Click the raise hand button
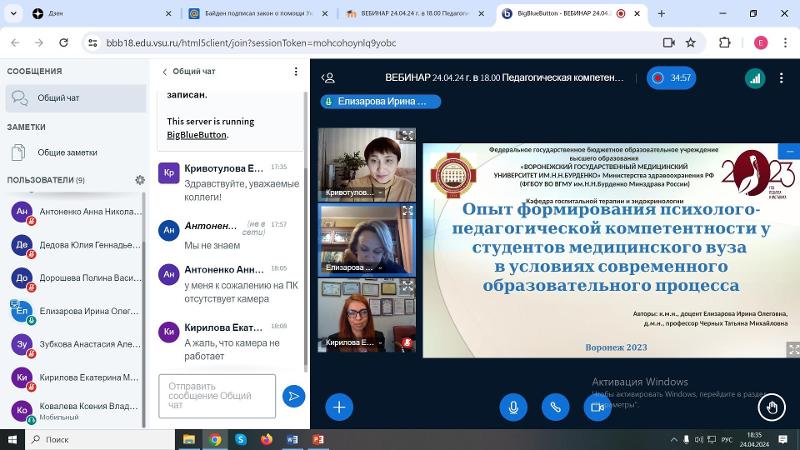 coord(771,407)
